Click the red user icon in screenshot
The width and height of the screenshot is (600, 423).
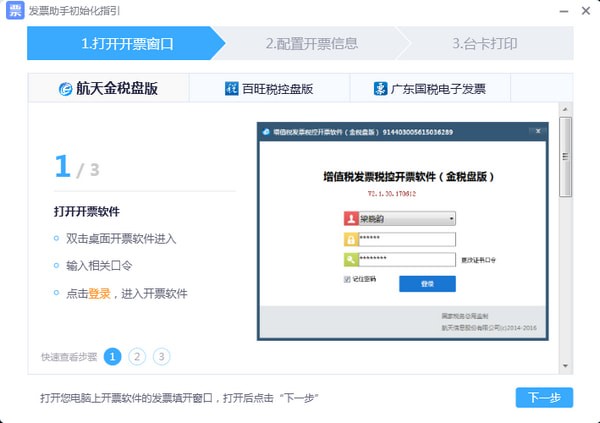pyautogui.click(x=351, y=219)
